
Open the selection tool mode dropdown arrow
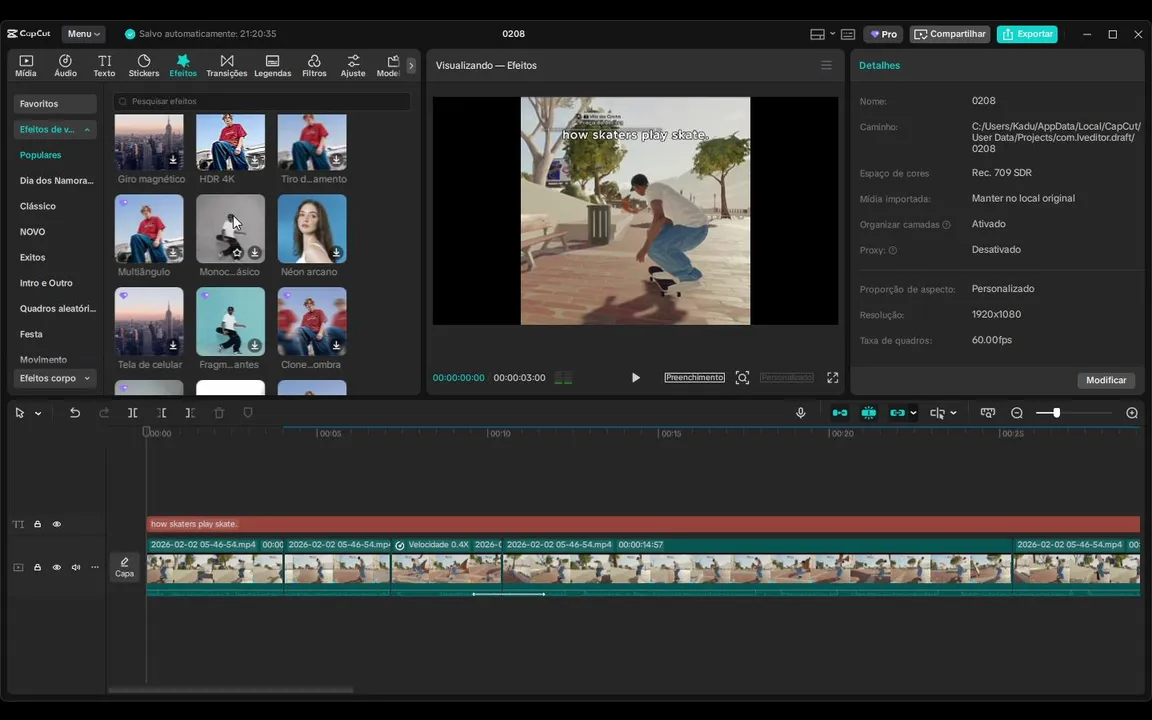pyautogui.click(x=38, y=413)
